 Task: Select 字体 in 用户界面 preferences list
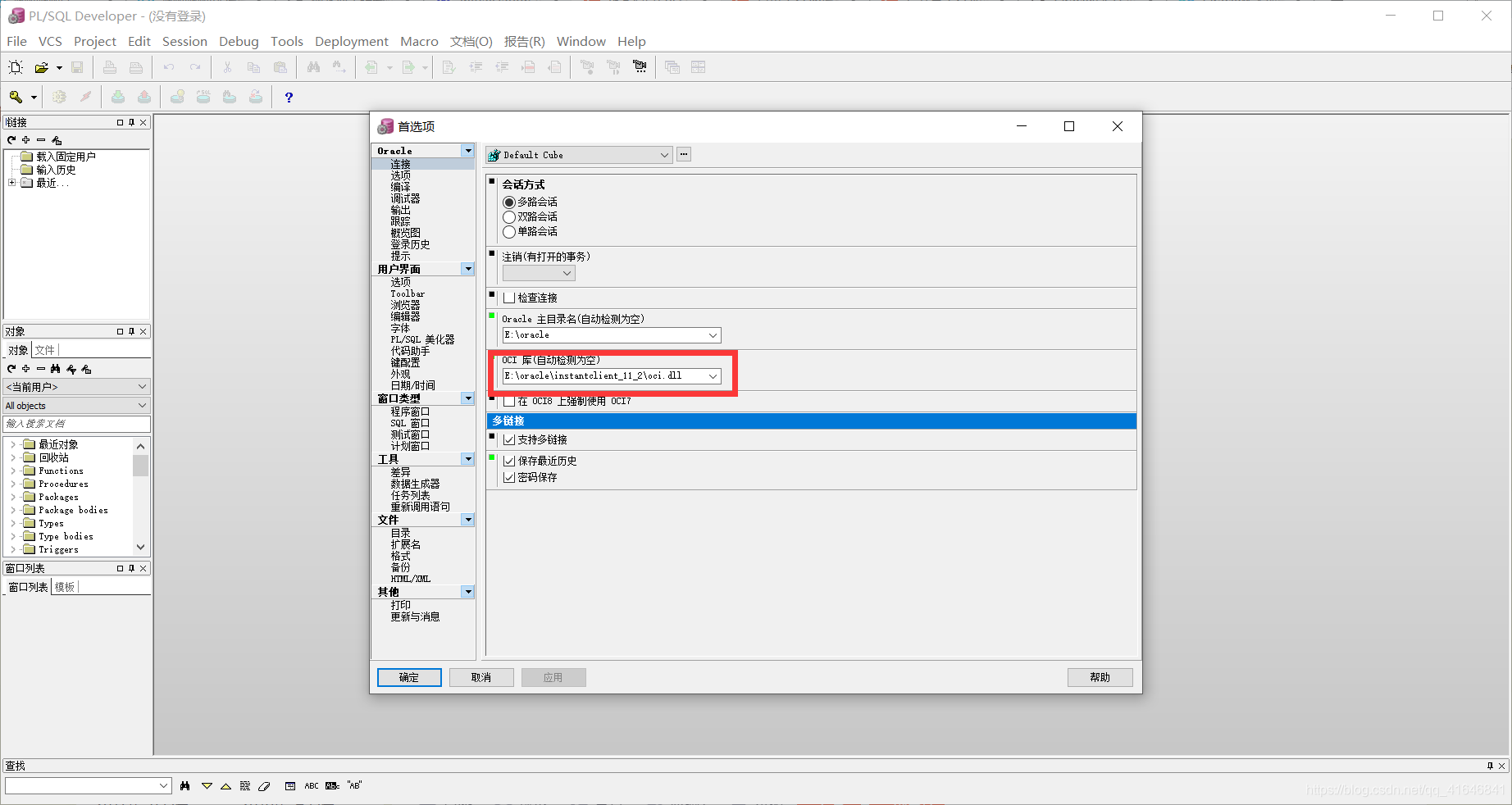pos(400,328)
